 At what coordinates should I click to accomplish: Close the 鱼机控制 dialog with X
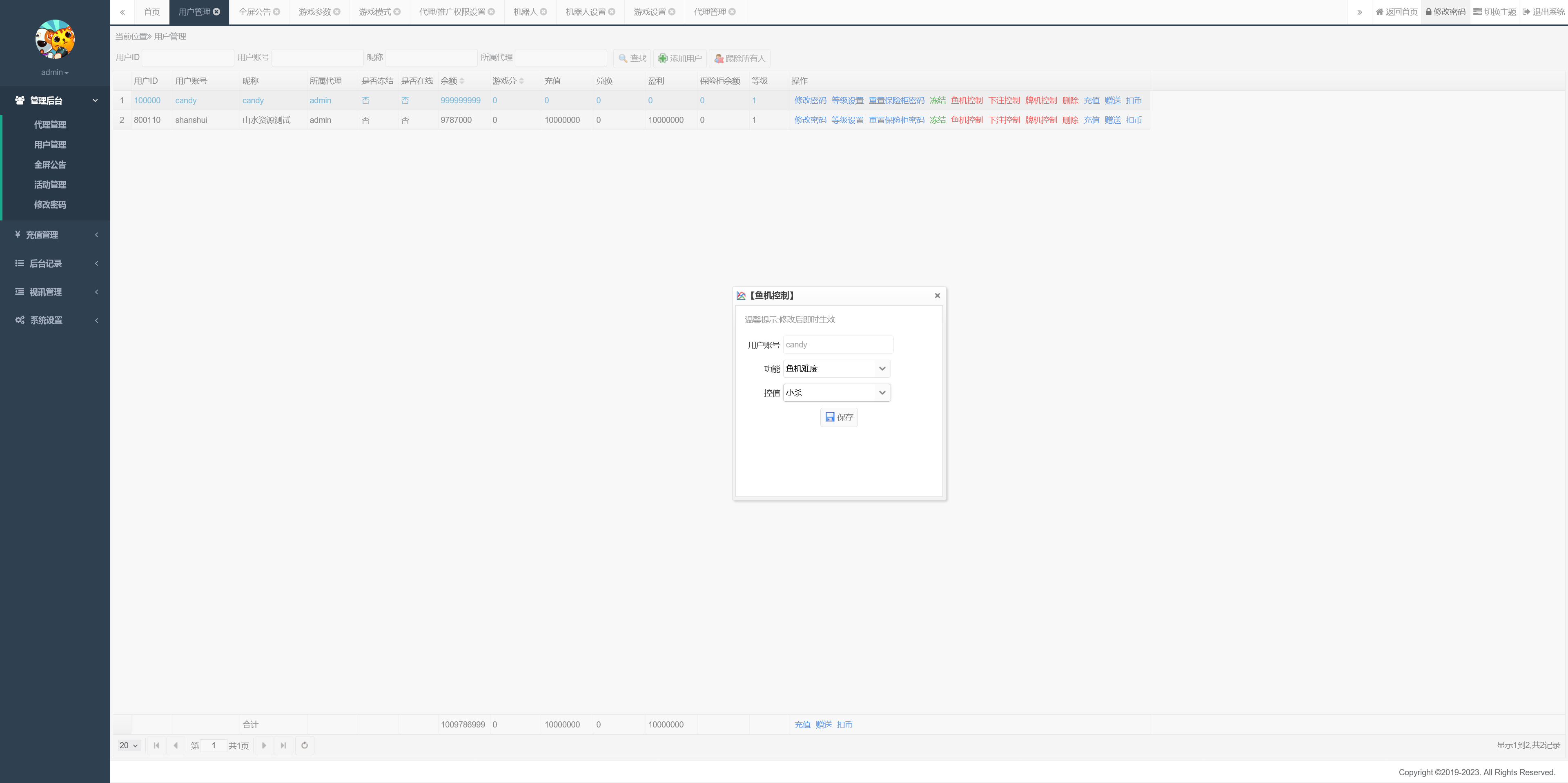(937, 296)
